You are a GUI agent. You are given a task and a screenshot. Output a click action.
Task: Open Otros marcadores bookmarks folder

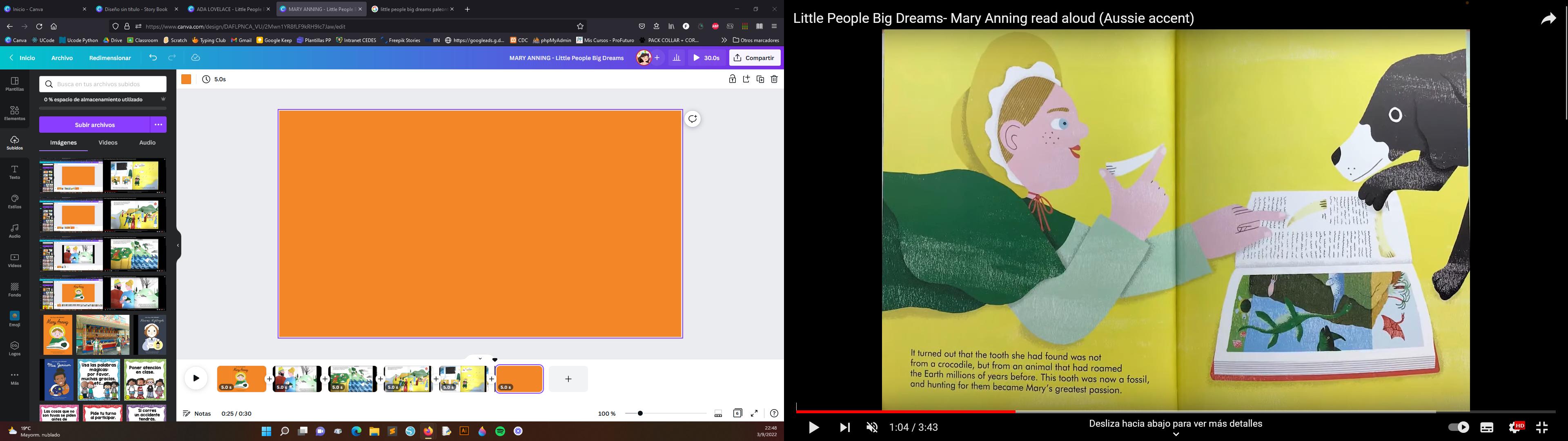click(x=756, y=40)
